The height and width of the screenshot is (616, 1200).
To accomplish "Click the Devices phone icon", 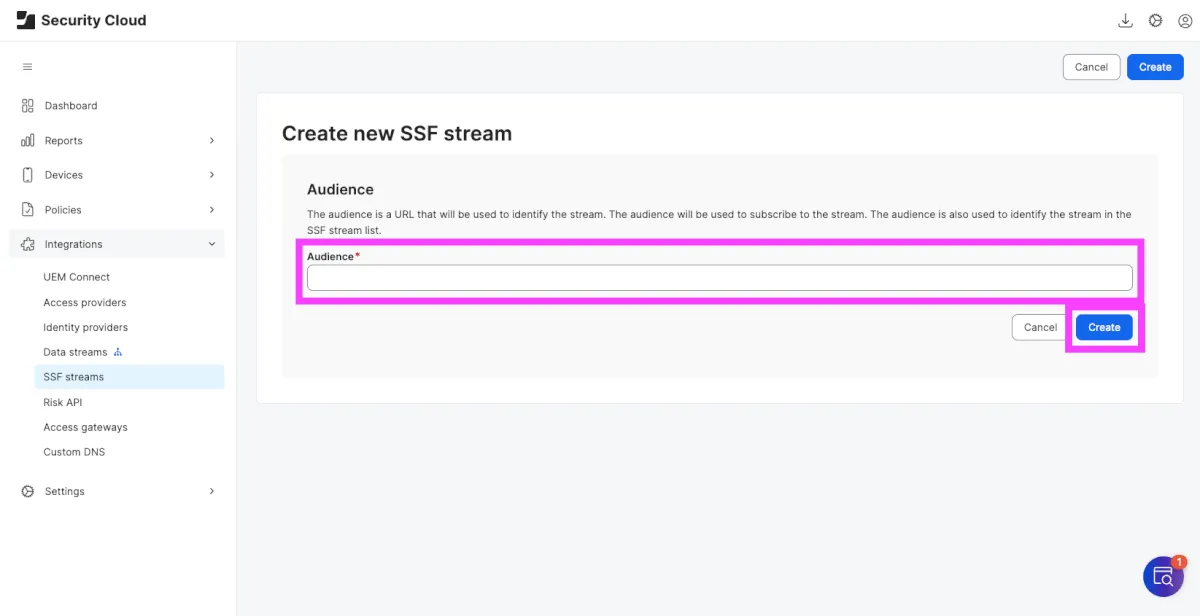I will click(28, 175).
